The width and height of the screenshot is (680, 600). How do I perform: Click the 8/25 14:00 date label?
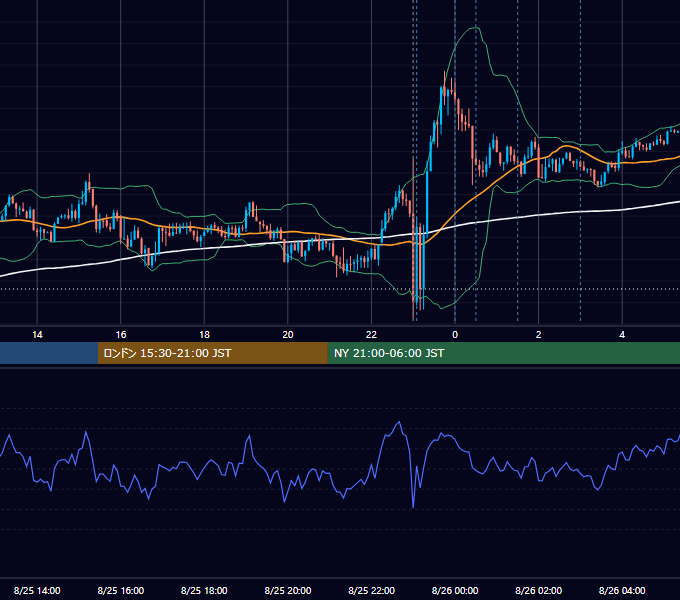(37, 590)
